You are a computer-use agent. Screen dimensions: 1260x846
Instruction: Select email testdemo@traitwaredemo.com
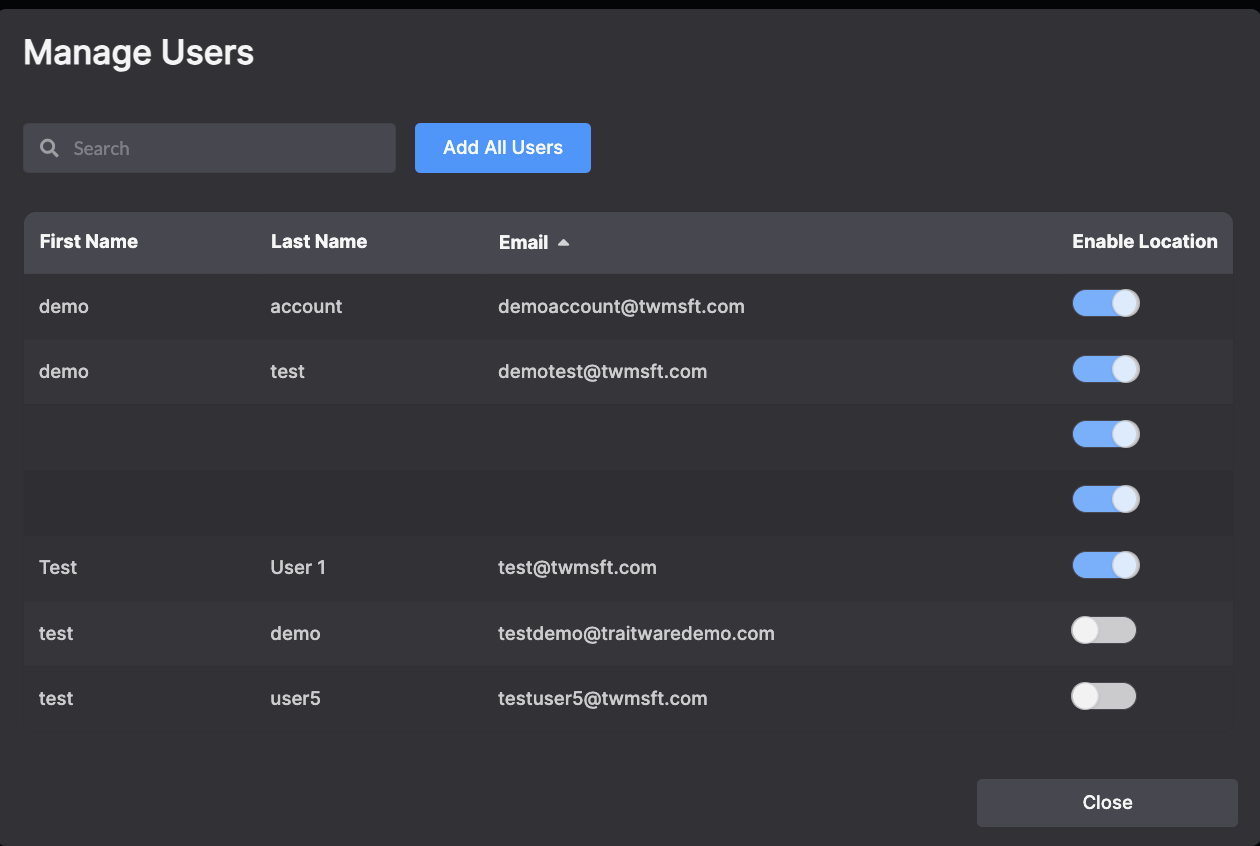click(636, 634)
